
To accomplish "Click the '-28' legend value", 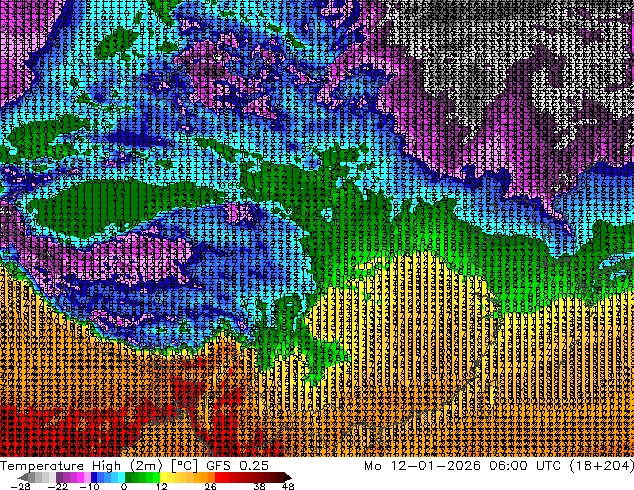I will (21, 486).
